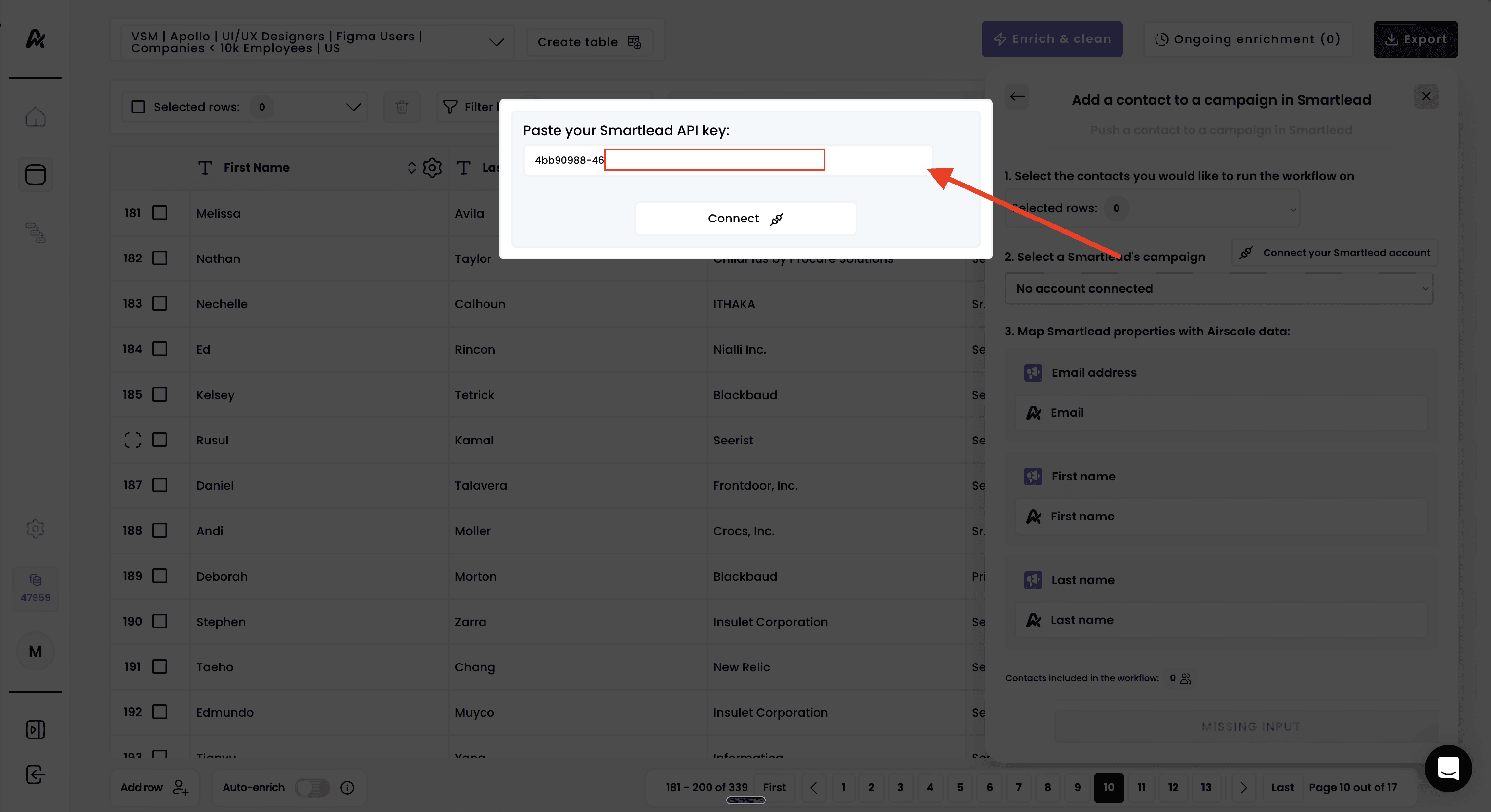The image size is (1491, 812).
Task: Click the logout icon in sidebar
Action: pyautogui.click(x=36, y=774)
